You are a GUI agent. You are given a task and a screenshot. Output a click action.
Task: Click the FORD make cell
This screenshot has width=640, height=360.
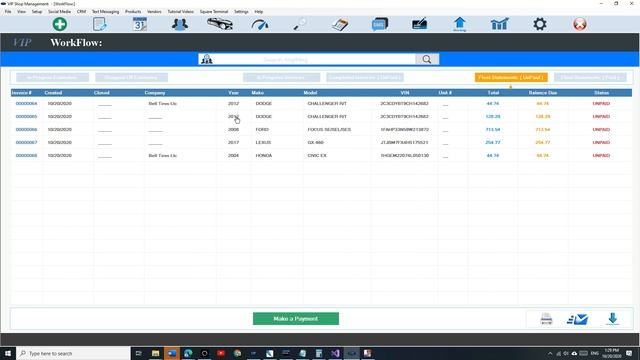point(262,130)
